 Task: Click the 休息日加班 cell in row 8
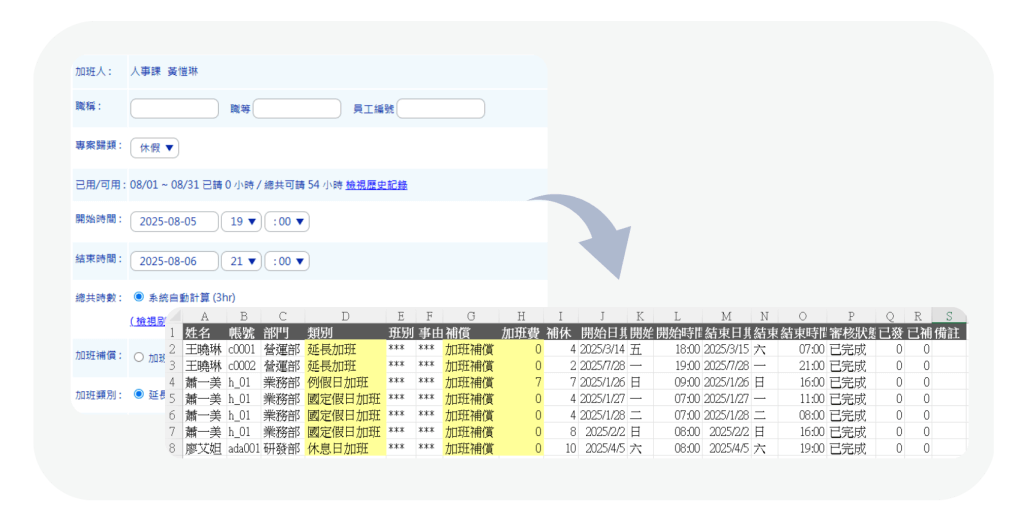pos(344,449)
